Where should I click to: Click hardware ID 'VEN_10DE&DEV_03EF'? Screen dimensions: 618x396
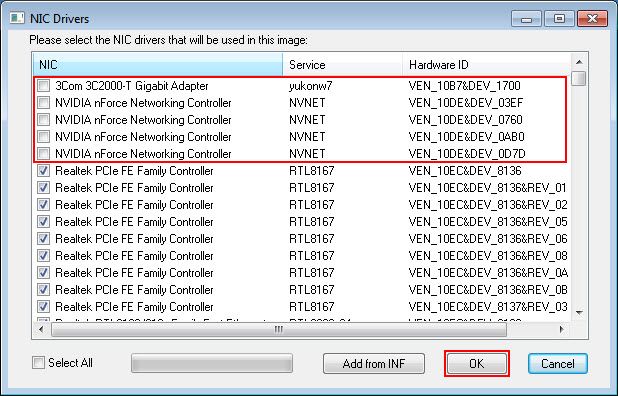click(466, 103)
